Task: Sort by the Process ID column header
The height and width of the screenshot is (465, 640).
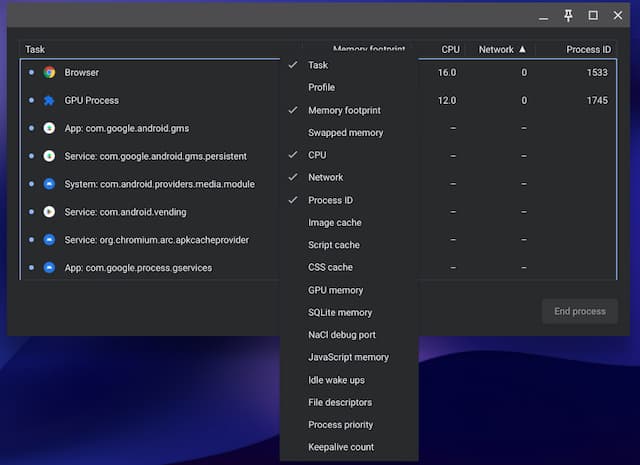Action: tap(587, 49)
